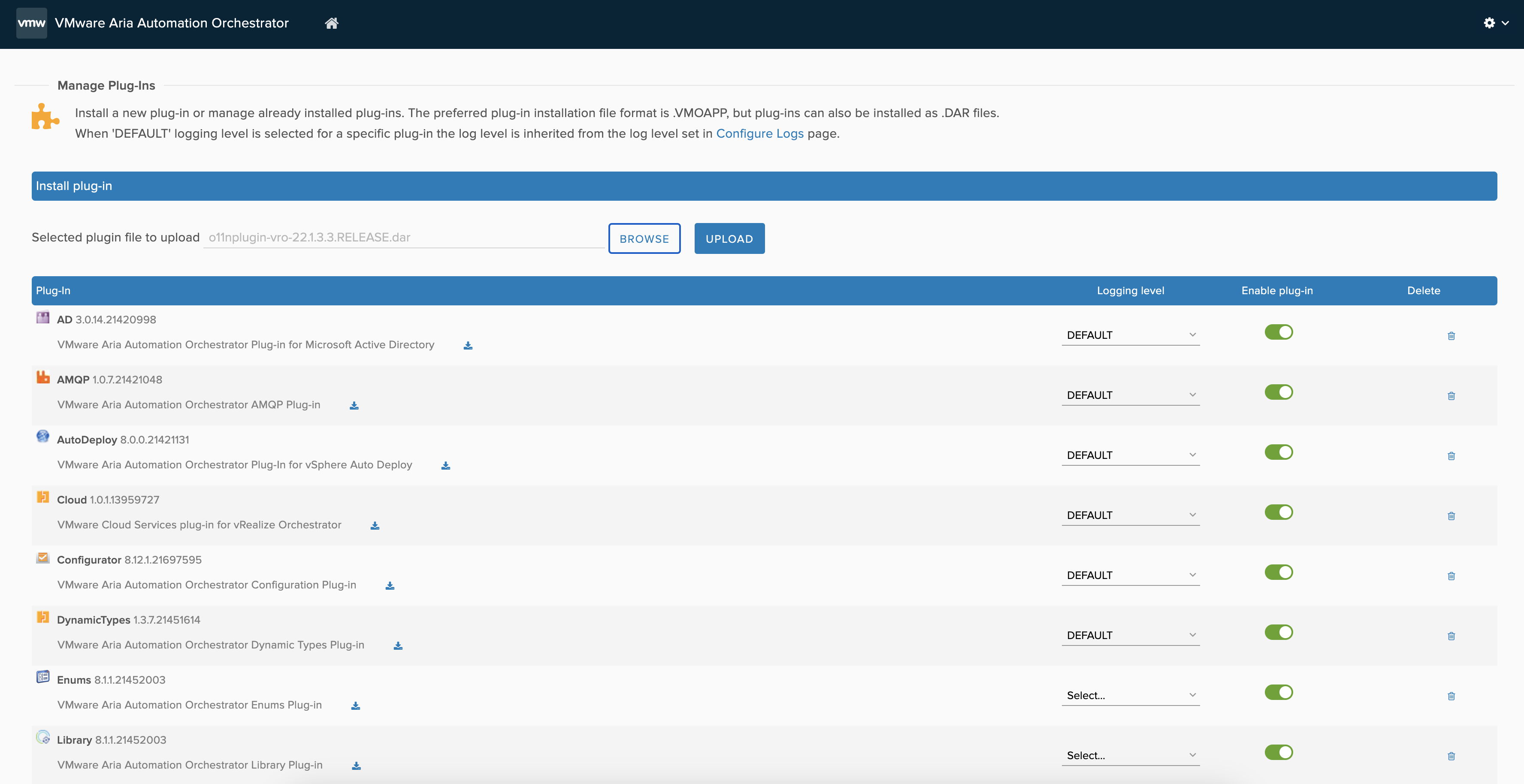This screenshot has width=1524, height=784.
Task: Go to home via house icon
Action: [x=331, y=23]
